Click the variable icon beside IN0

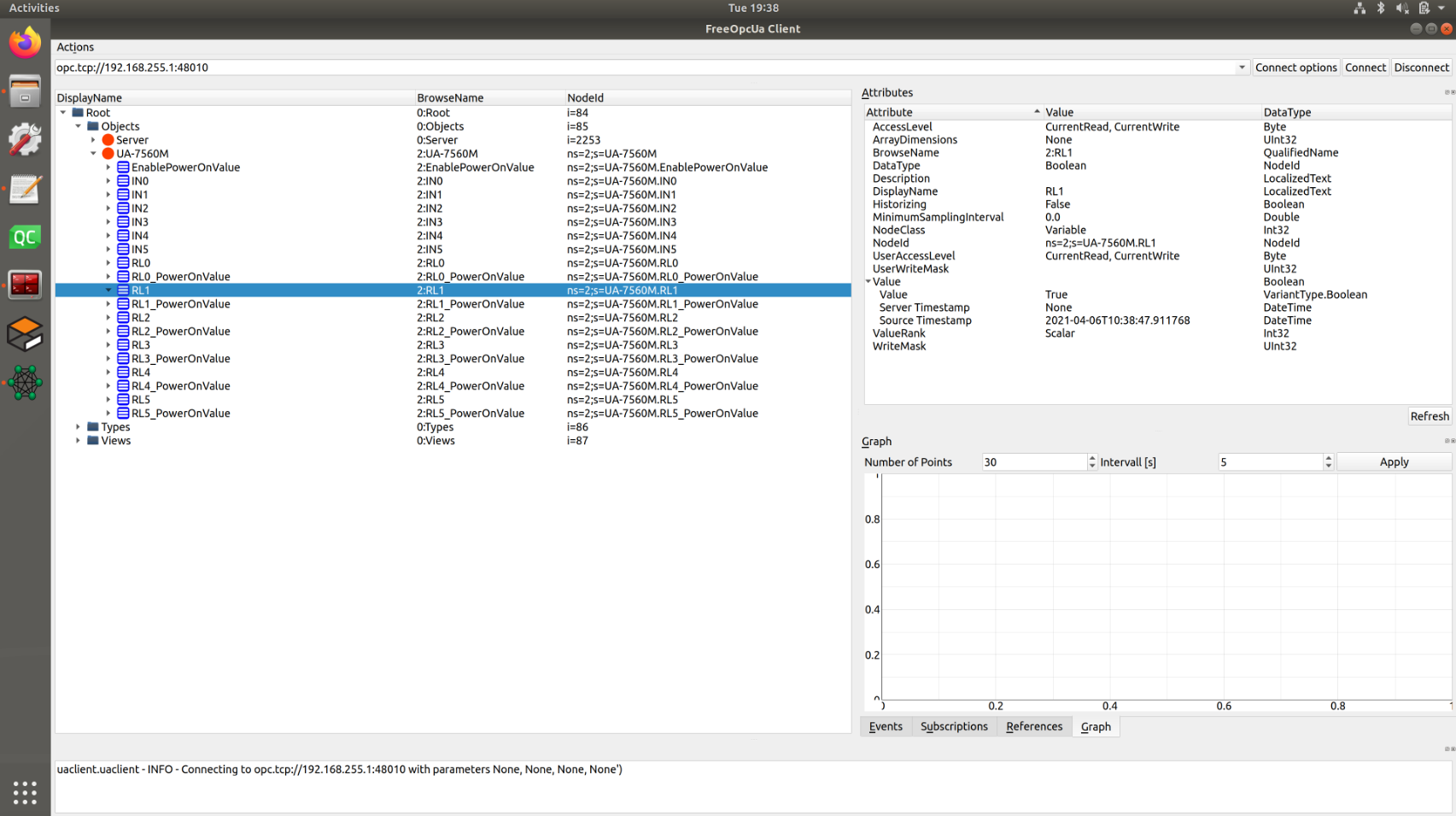pos(122,180)
